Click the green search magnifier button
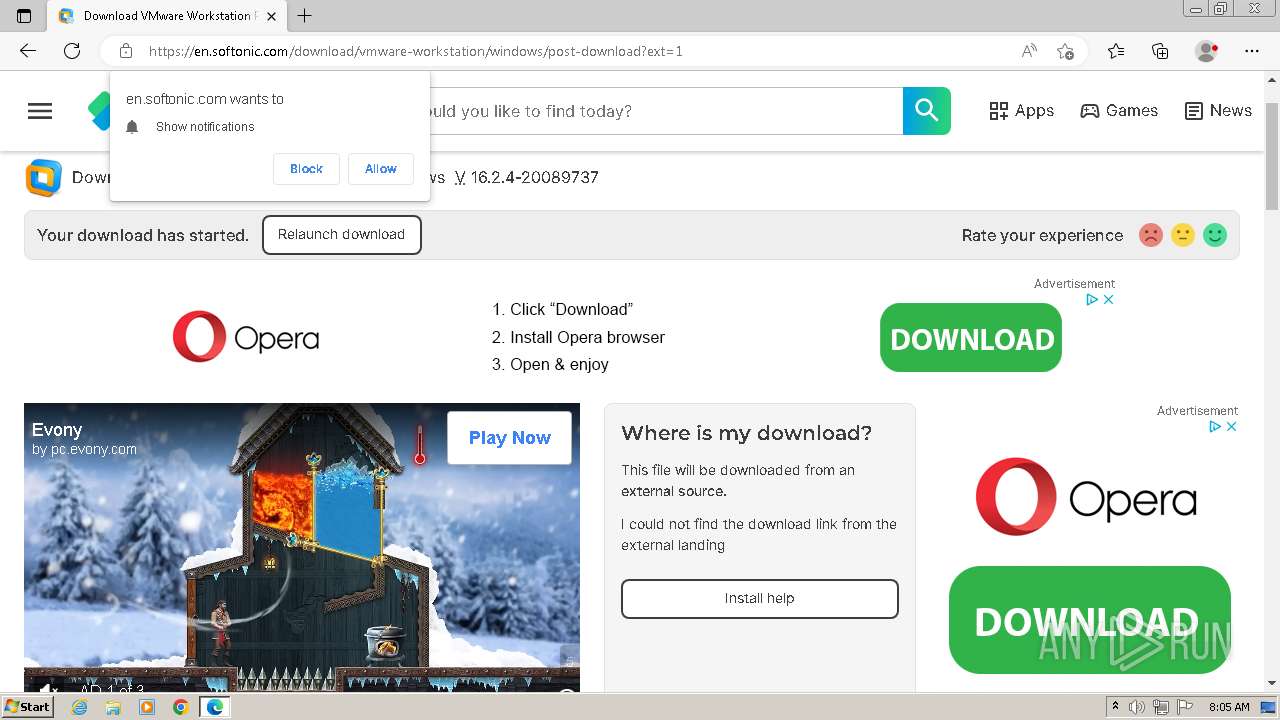The height and width of the screenshot is (720, 1280). click(x=927, y=111)
